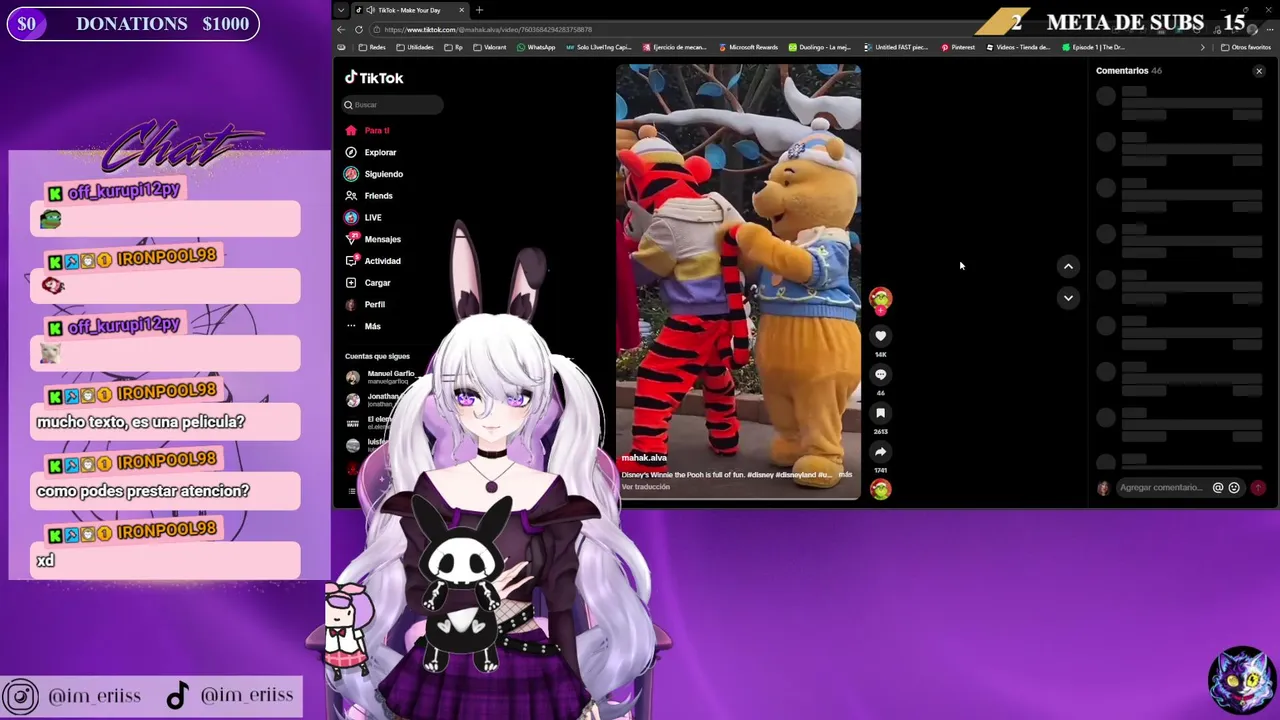1280x720 pixels.
Task: Post comment with the red send button
Action: [1258, 488]
